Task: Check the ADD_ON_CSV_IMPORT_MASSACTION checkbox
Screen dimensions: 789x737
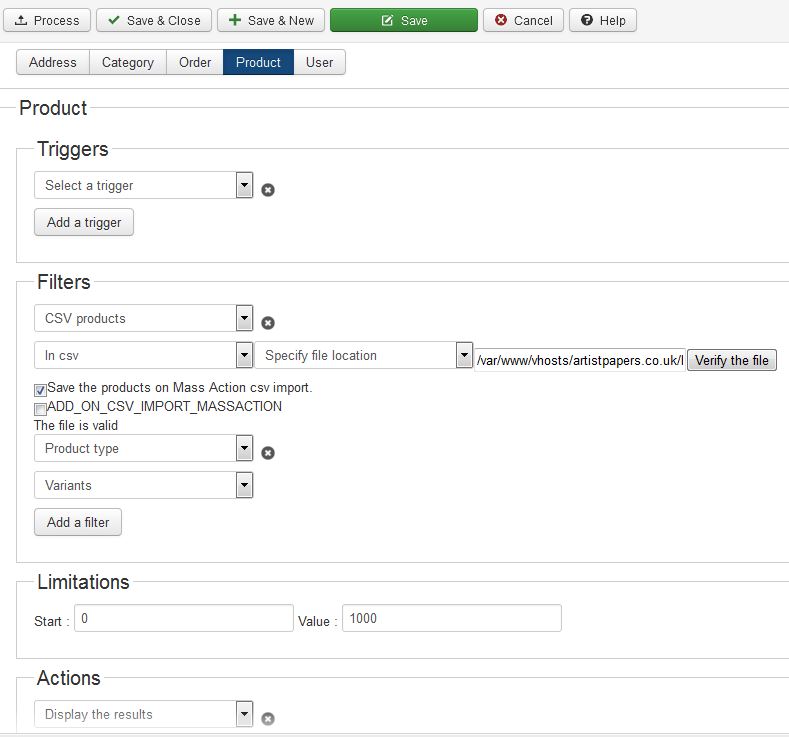Action: pyautogui.click(x=40, y=408)
